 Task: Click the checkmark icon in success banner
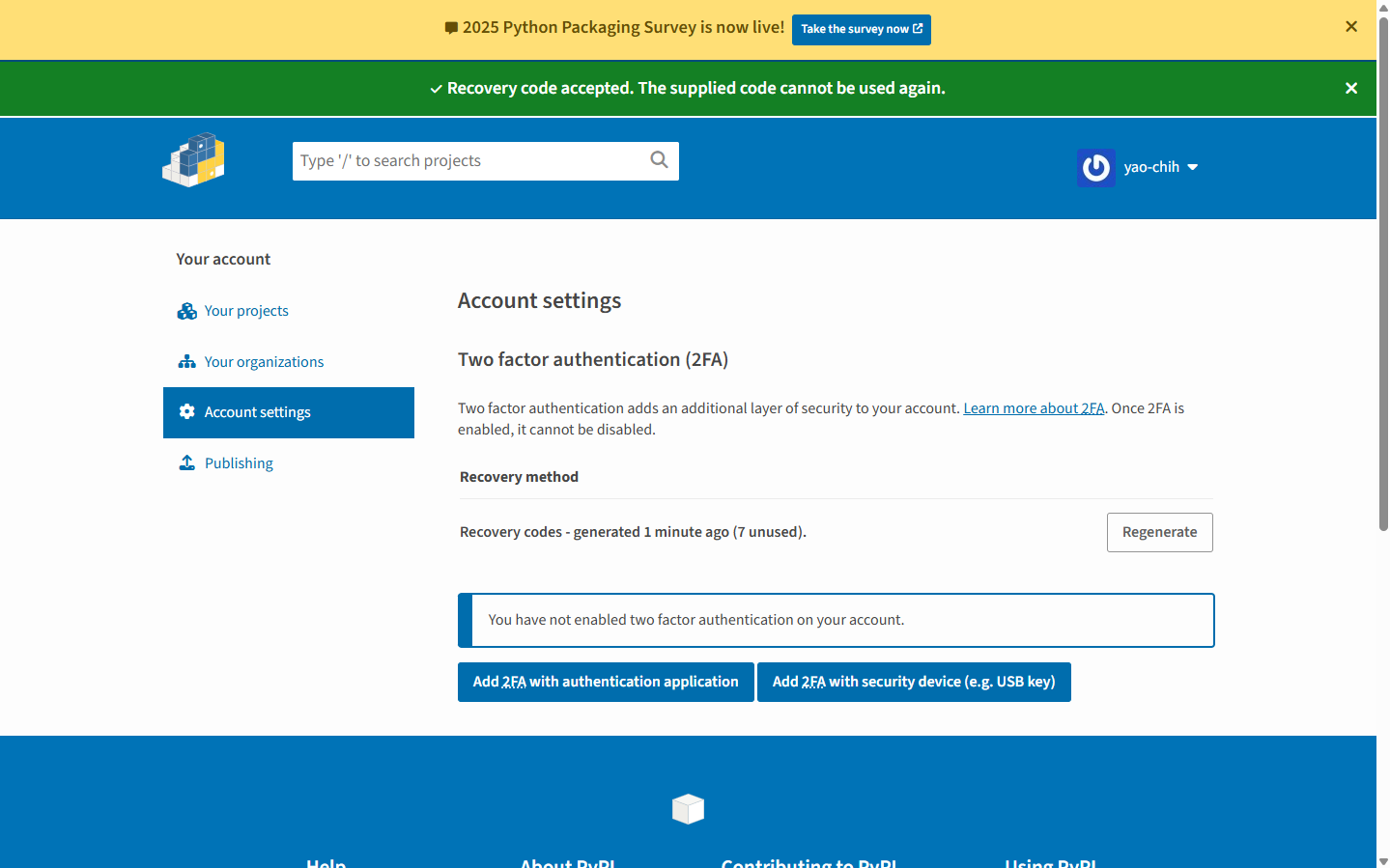coord(437,89)
